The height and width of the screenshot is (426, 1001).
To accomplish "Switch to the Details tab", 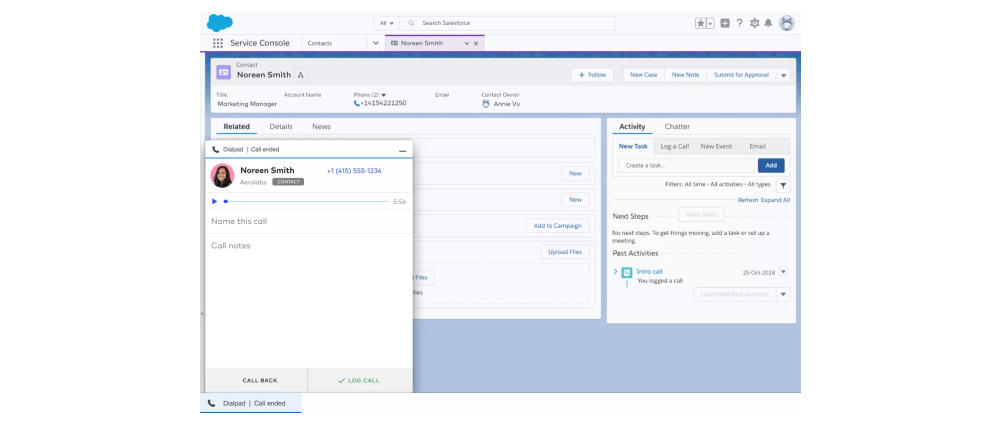I will [x=281, y=126].
